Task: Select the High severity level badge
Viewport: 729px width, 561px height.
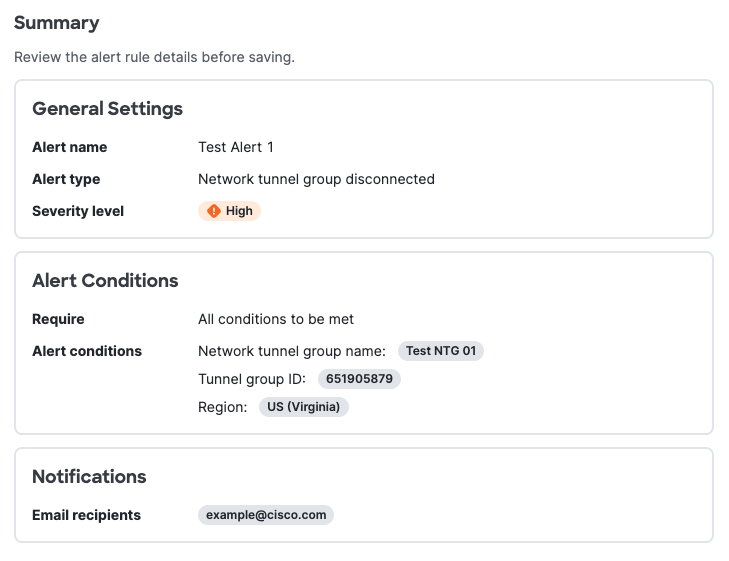Action: [229, 211]
